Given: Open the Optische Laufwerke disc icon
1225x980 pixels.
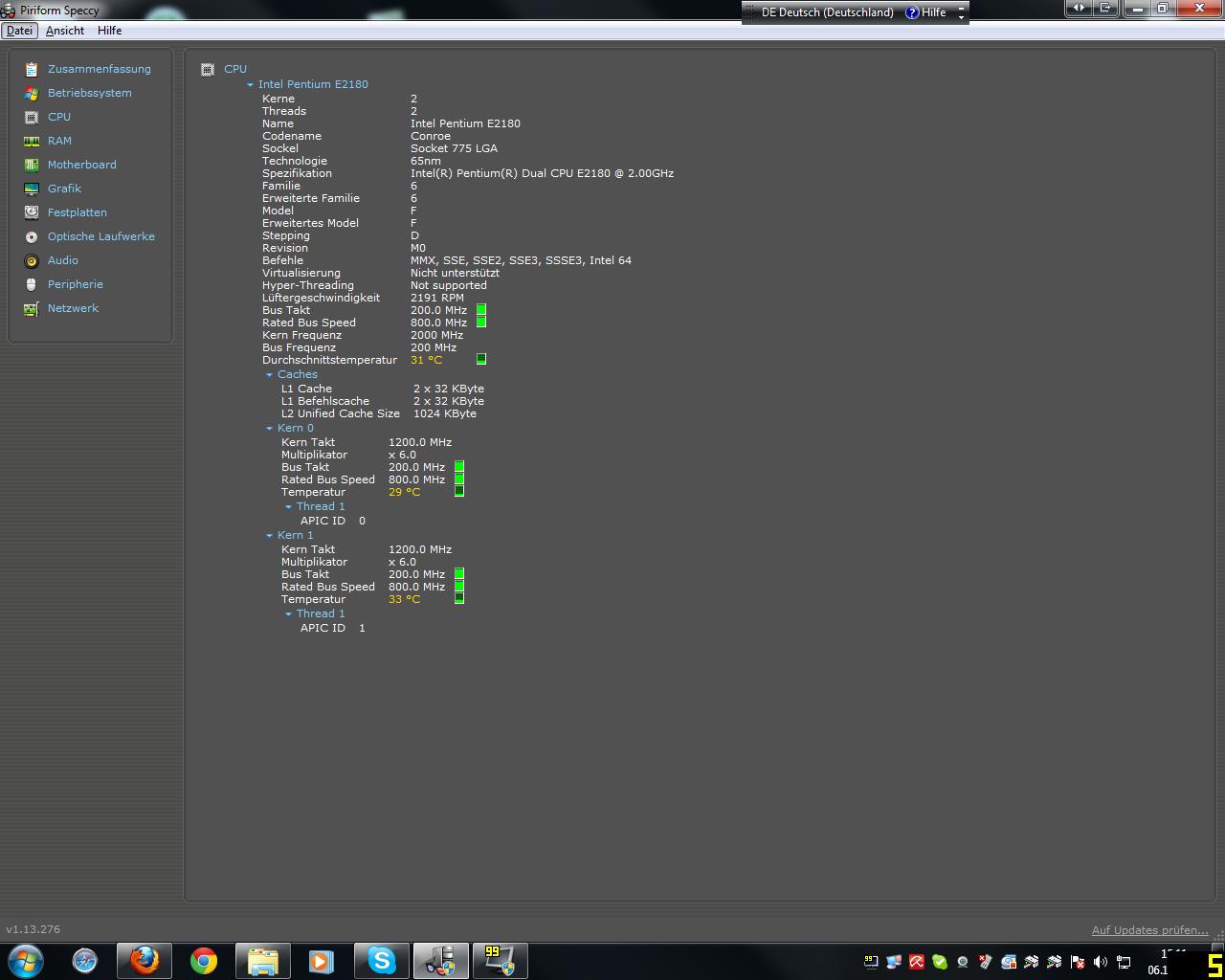Looking at the screenshot, I should [x=32, y=236].
